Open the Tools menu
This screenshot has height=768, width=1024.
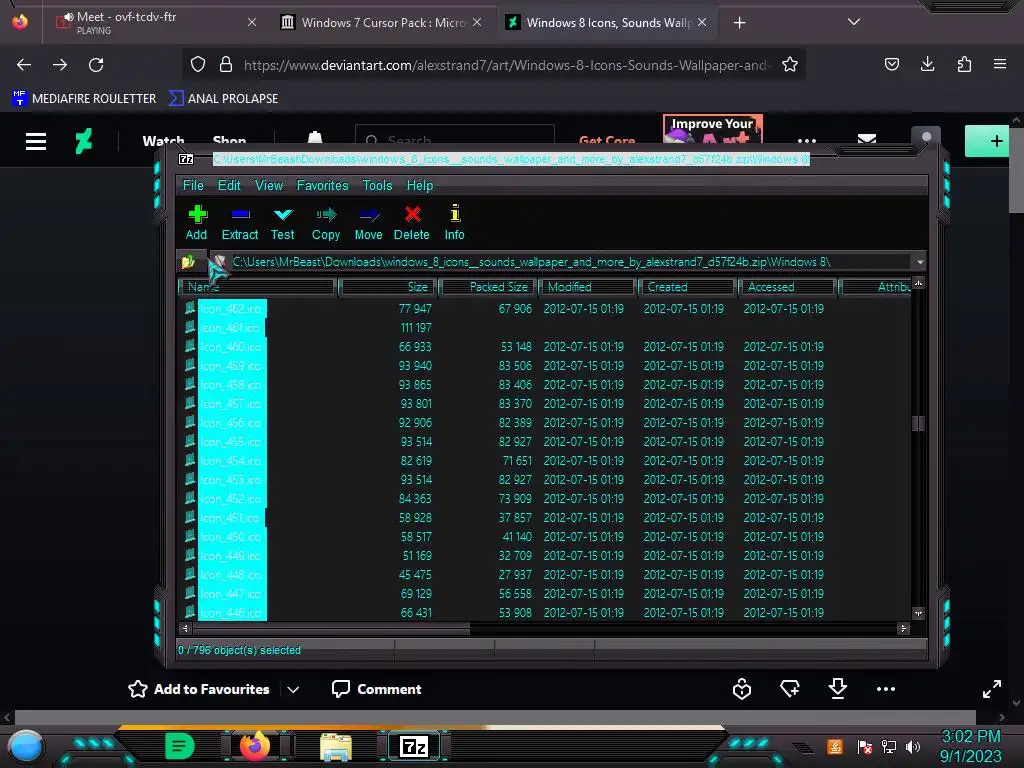pyautogui.click(x=377, y=185)
